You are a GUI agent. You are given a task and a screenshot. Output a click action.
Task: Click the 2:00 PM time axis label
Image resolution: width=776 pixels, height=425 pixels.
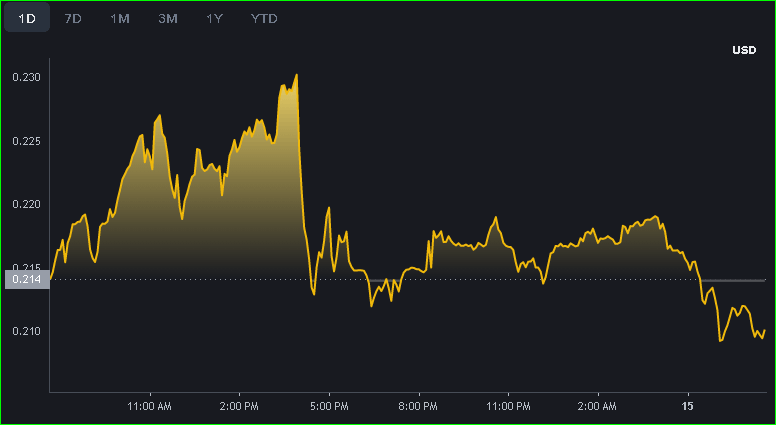coord(240,407)
